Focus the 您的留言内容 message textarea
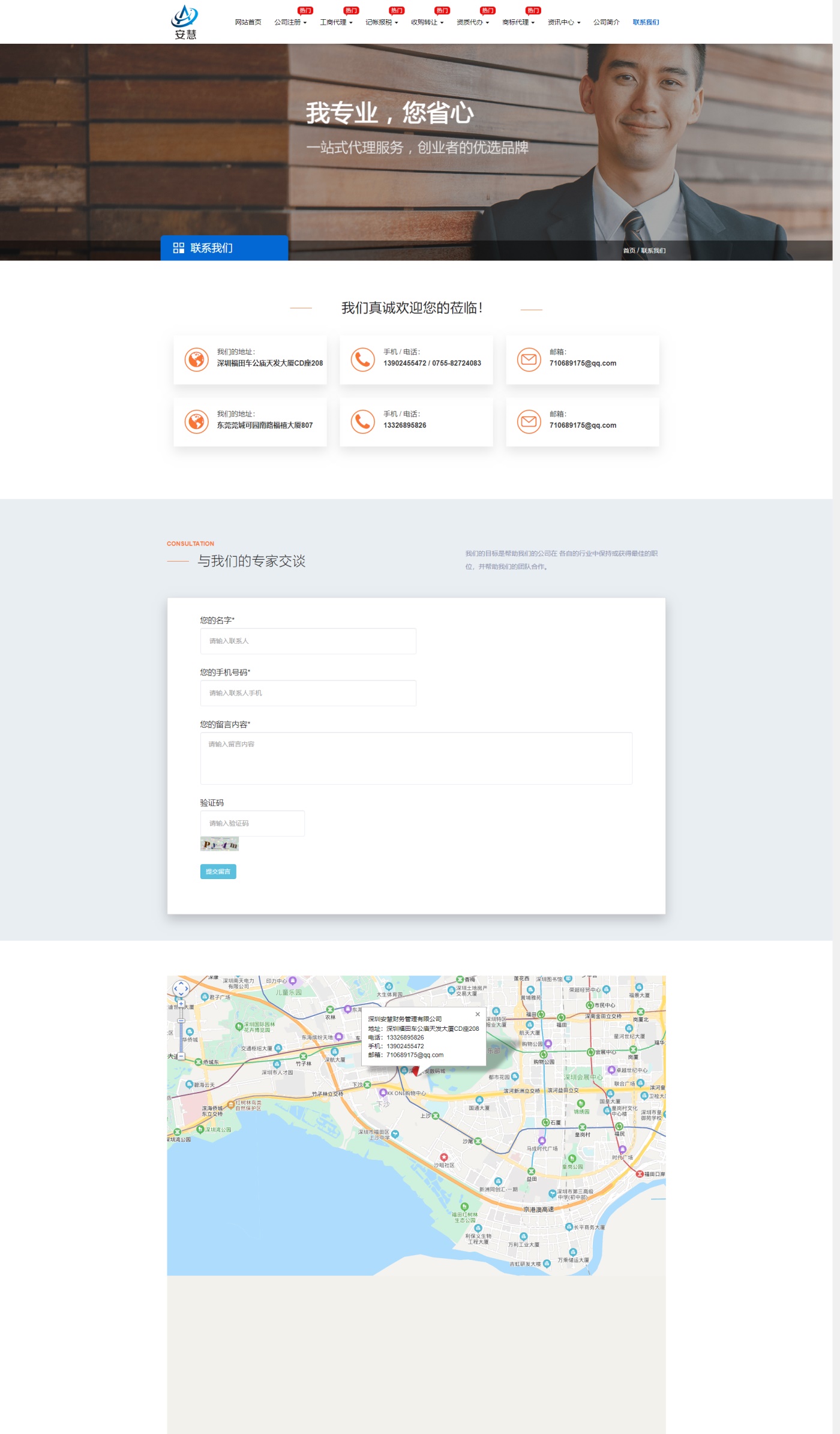The width and height of the screenshot is (840, 1434). tap(416, 758)
